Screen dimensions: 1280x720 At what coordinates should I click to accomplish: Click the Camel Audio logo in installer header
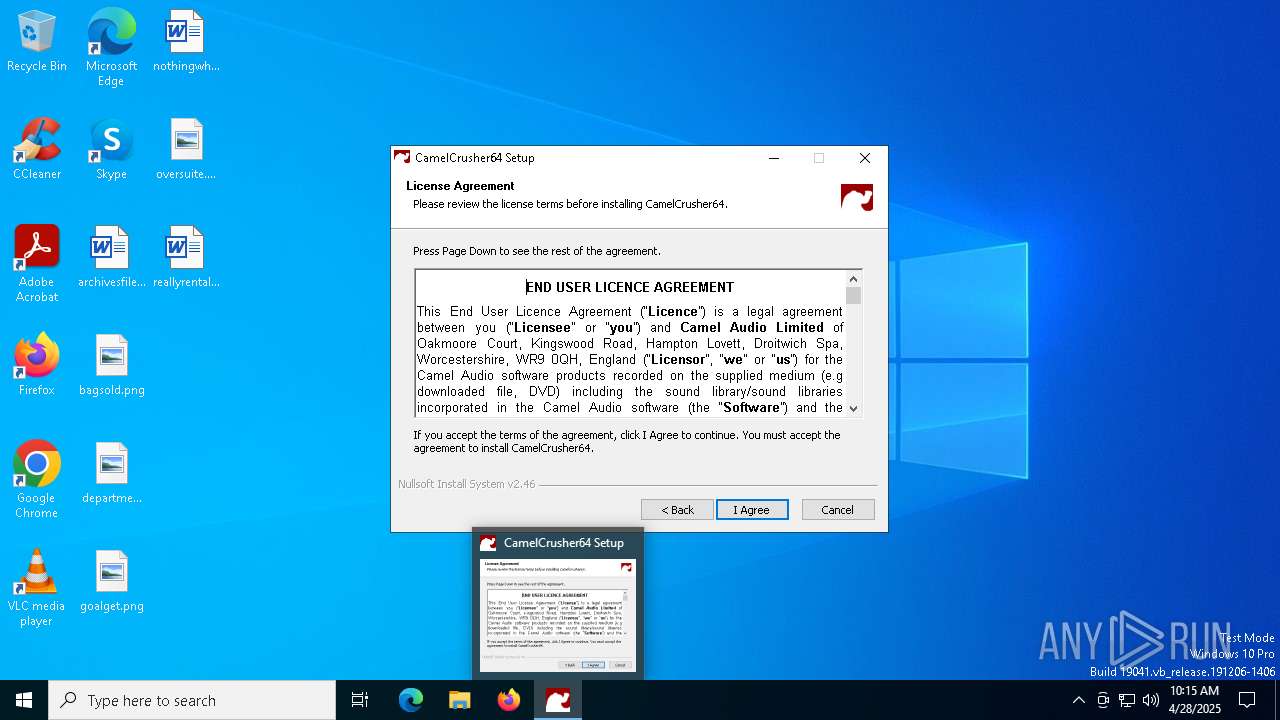coord(857,197)
